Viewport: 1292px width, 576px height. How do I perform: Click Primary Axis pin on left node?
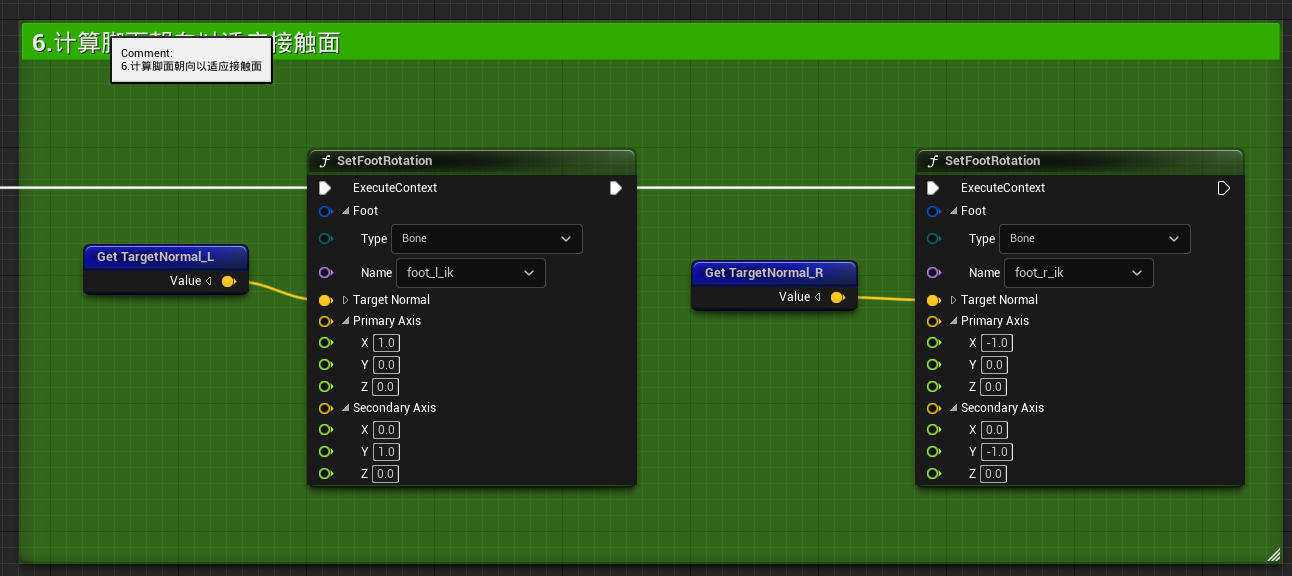(x=325, y=321)
